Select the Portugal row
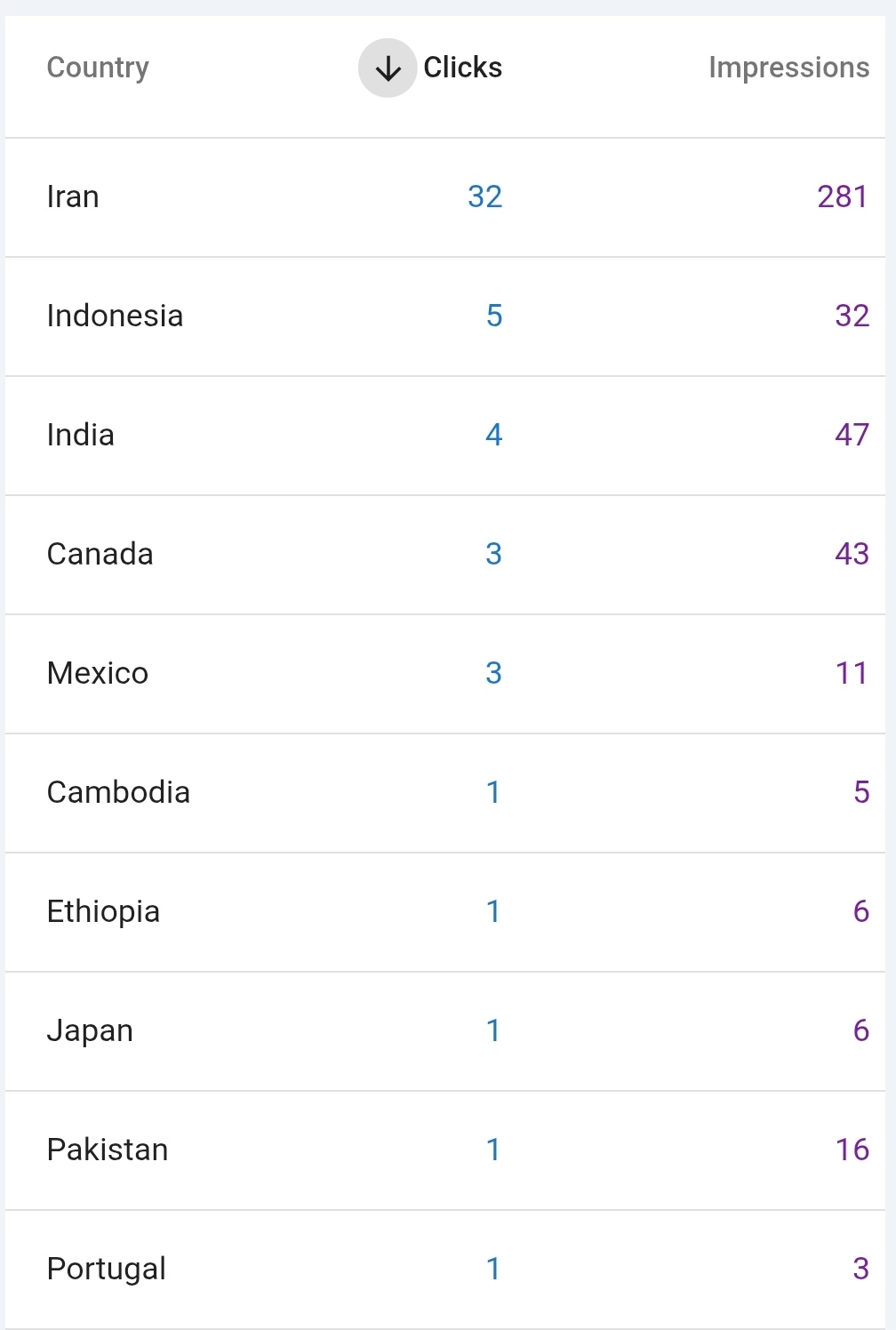This screenshot has width=896, height=1330. pos(445,1270)
